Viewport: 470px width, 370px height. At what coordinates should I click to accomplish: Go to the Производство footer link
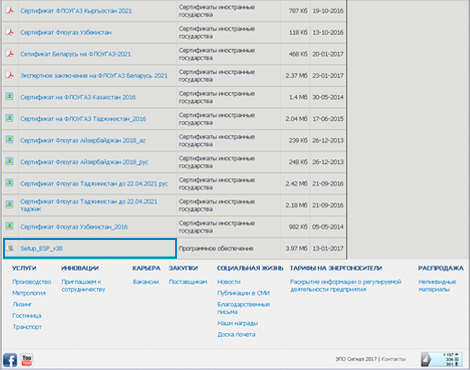coord(32,282)
